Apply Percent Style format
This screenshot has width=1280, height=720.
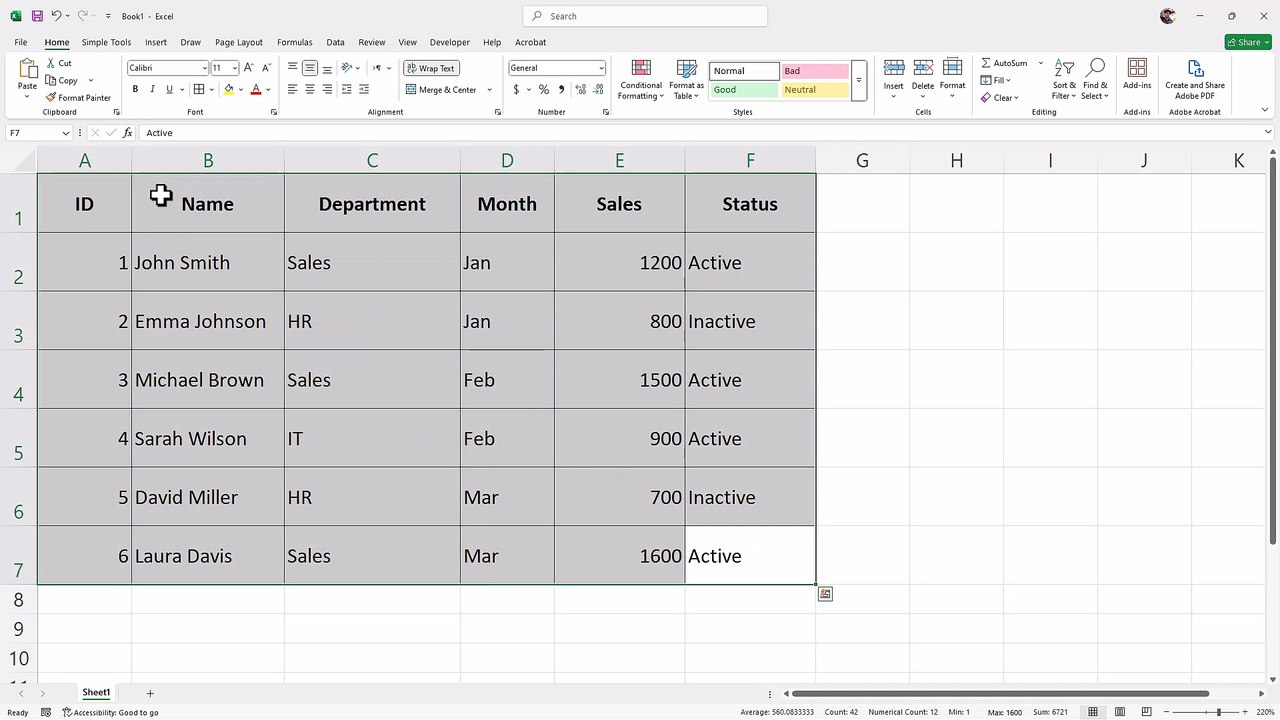pyautogui.click(x=543, y=89)
